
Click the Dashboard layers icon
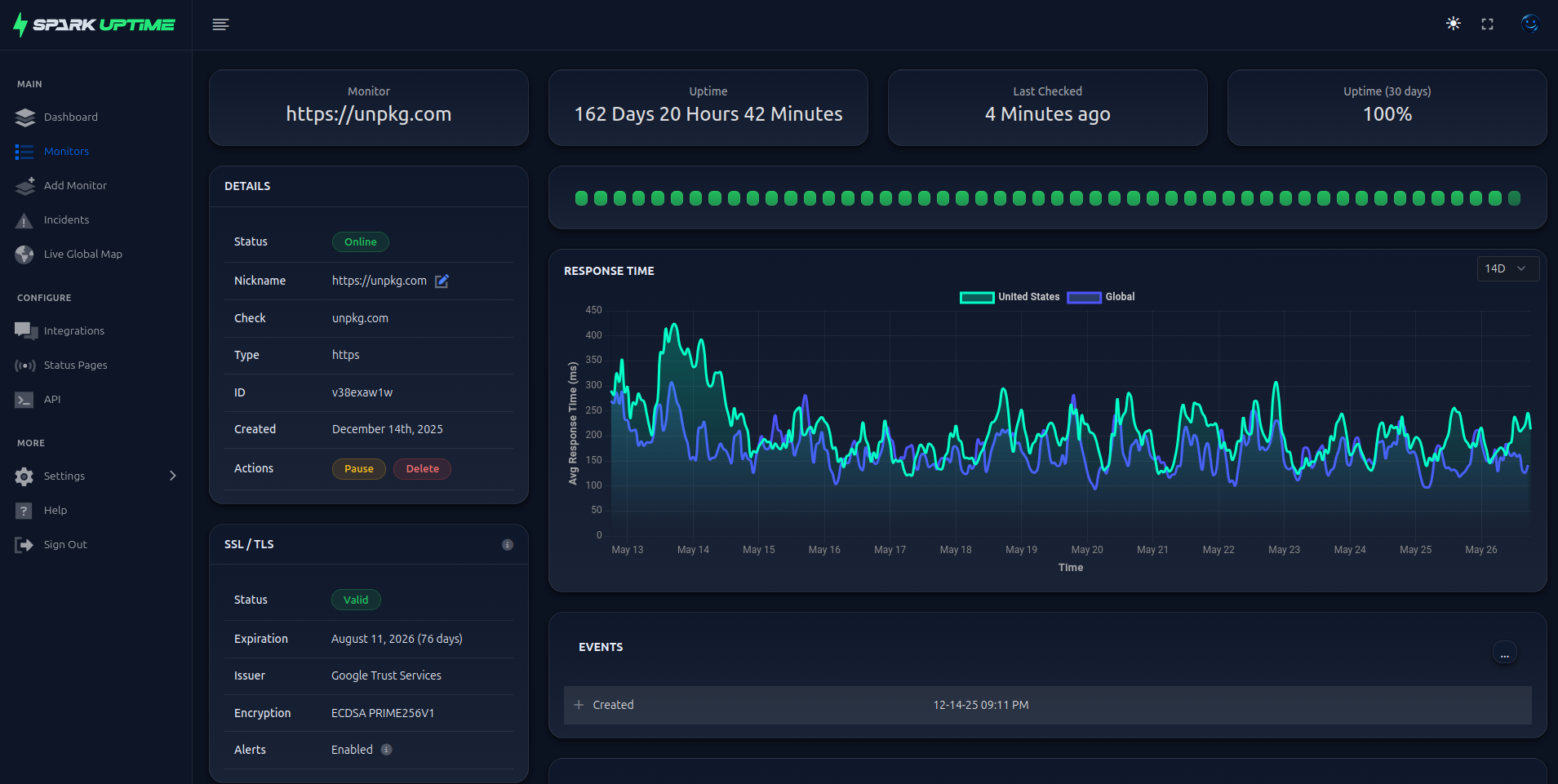[24, 117]
